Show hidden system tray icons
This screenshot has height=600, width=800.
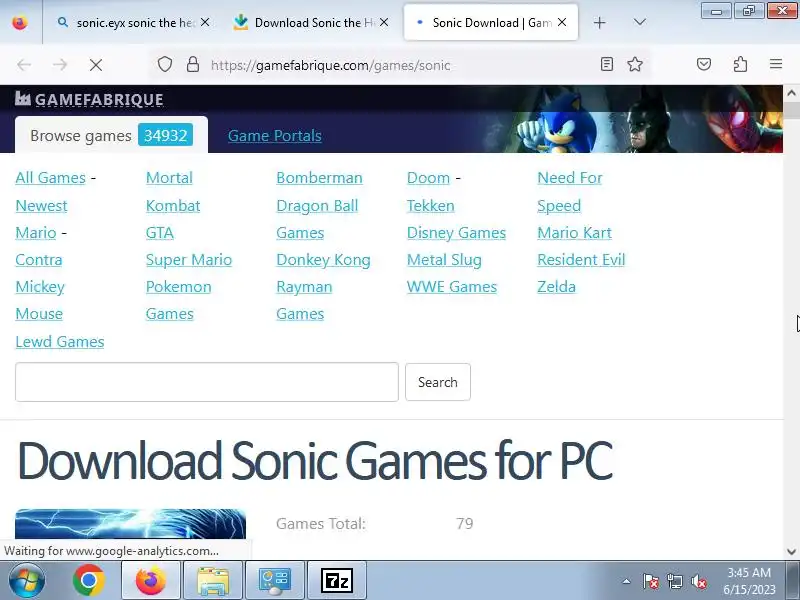(627, 581)
